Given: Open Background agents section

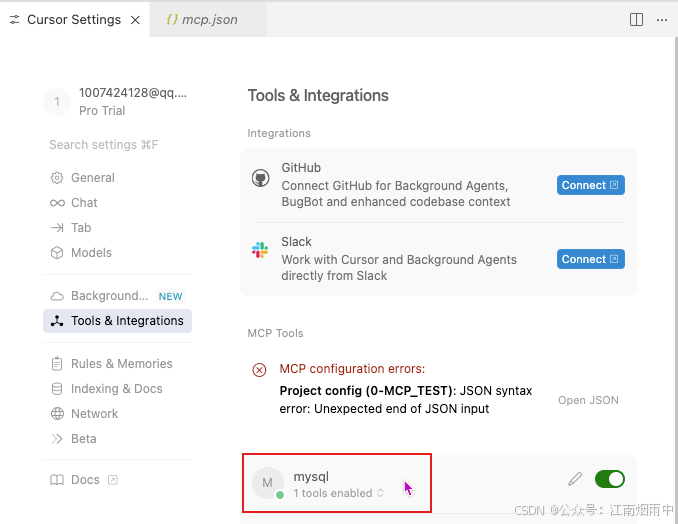Looking at the screenshot, I should (118, 296).
